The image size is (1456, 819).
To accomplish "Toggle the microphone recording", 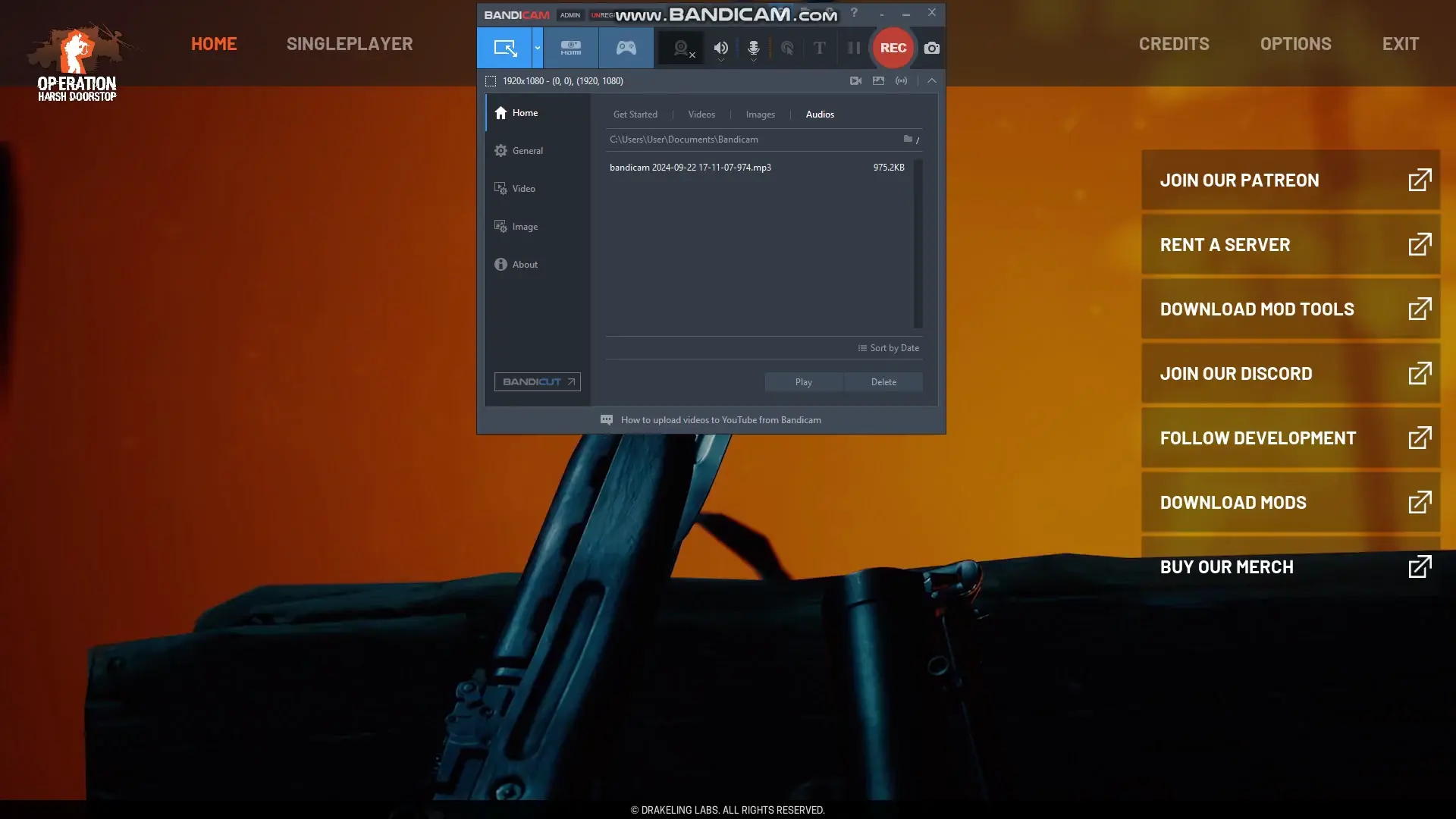I will (x=753, y=48).
